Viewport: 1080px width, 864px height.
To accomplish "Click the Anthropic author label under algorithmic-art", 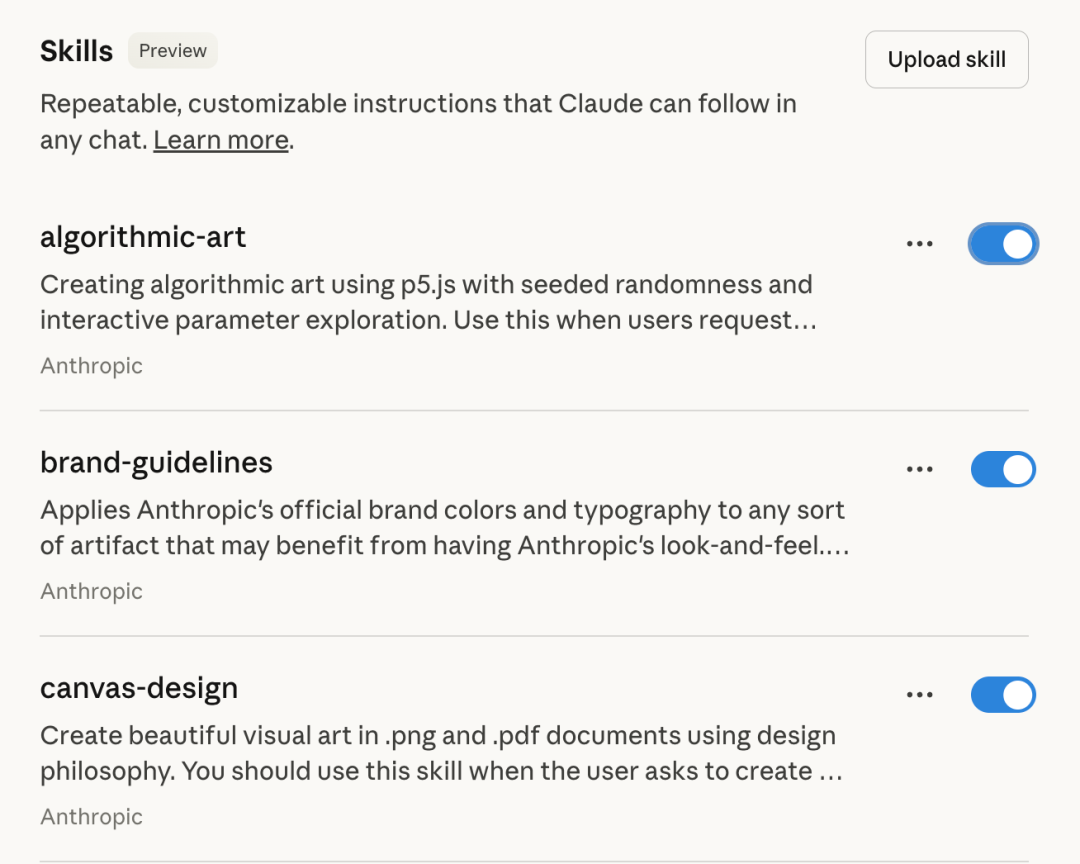I will point(91,366).
